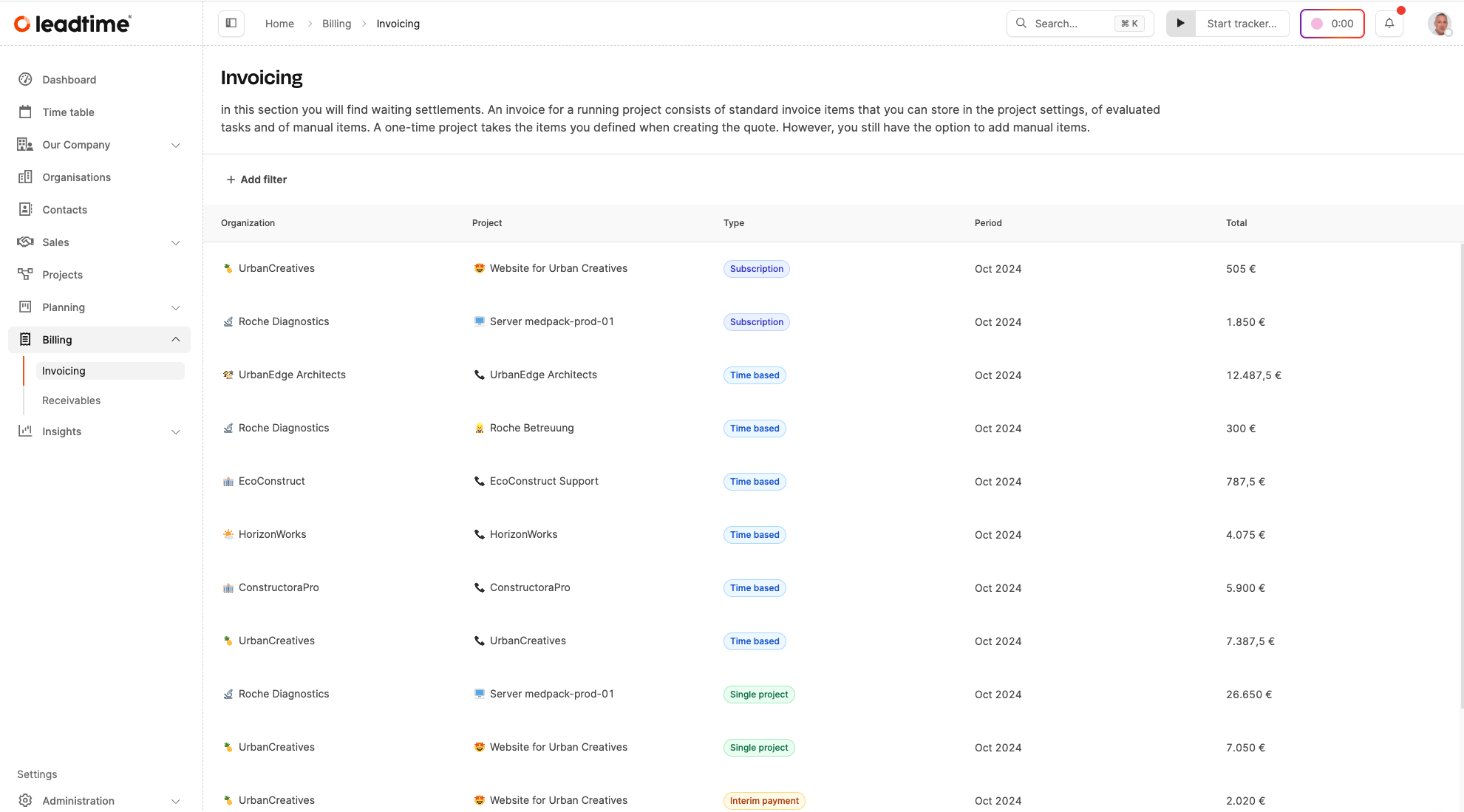The width and height of the screenshot is (1464, 812).
Task: Start the time tracker play button
Action: pyautogui.click(x=1181, y=24)
